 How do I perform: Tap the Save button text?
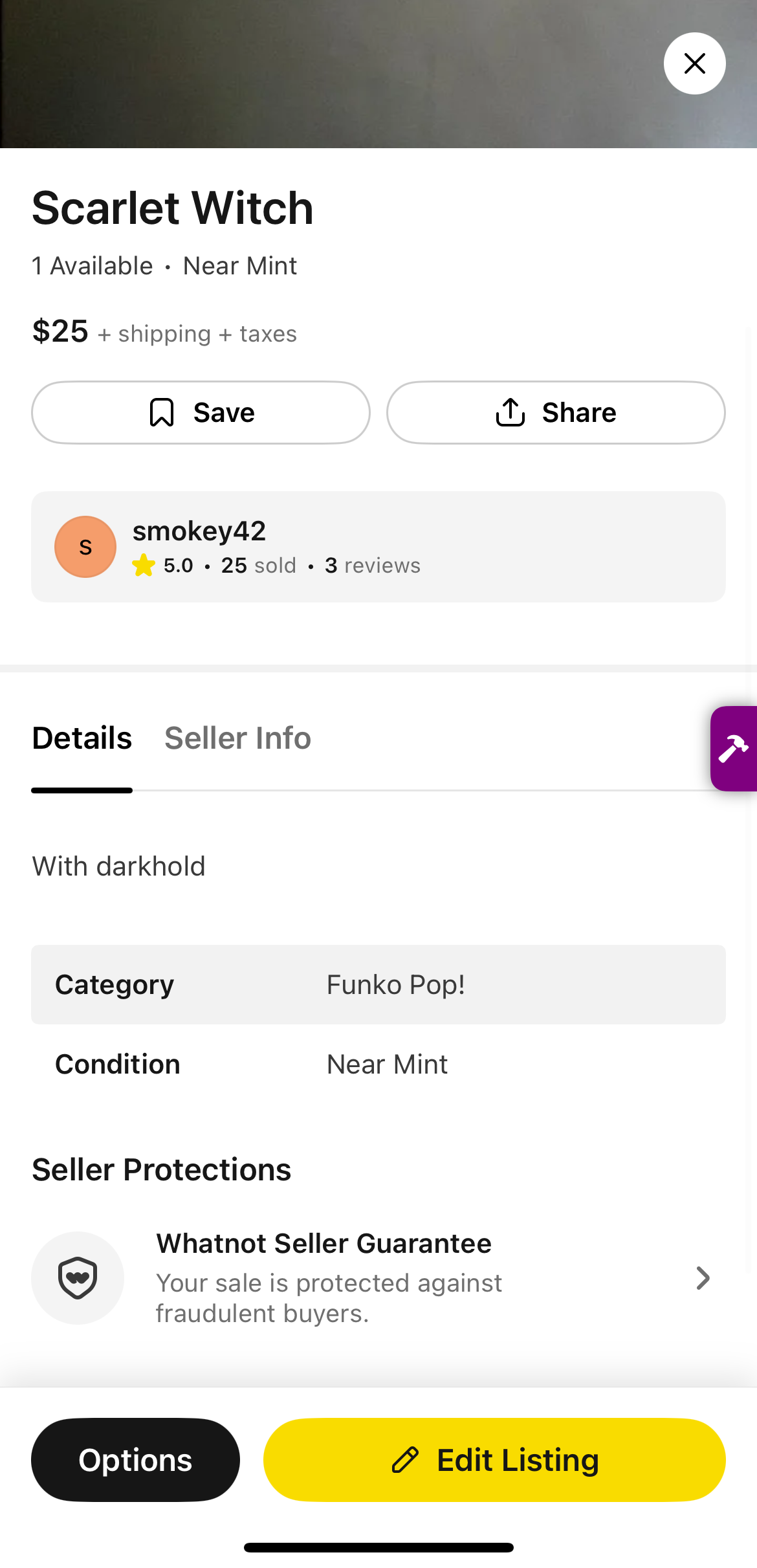pos(224,412)
